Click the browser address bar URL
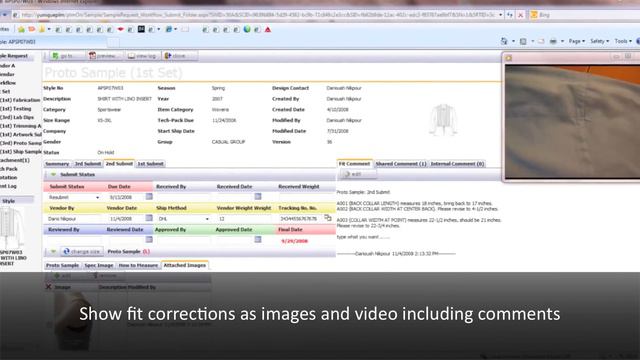This screenshot has width=640, height=360. (x=258, y=15)
